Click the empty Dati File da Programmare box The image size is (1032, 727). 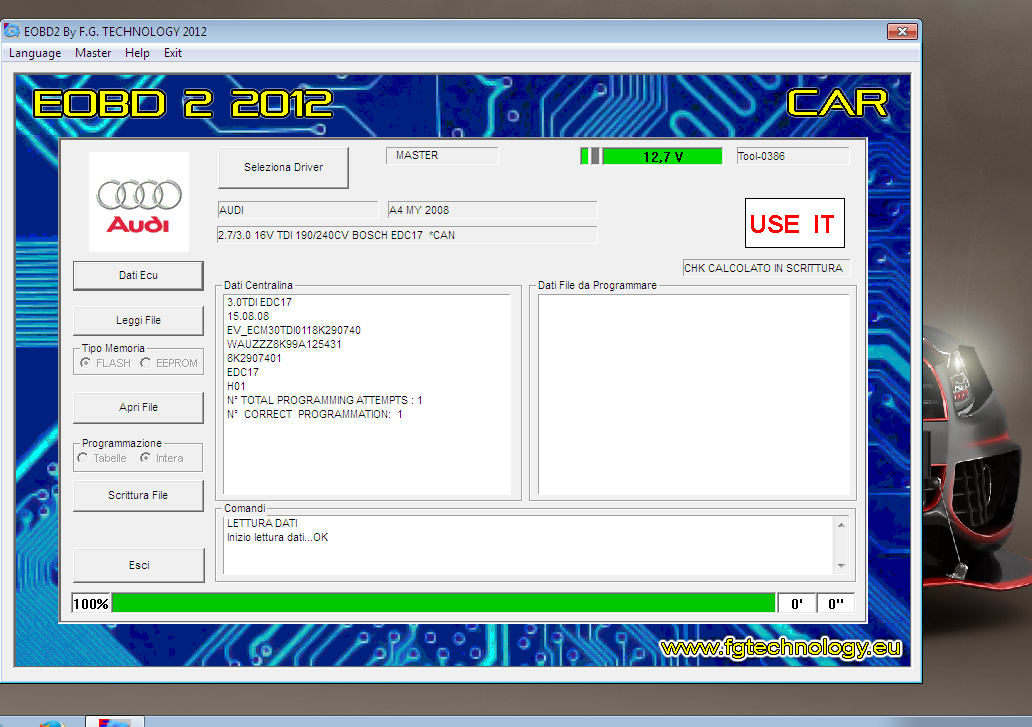click(694, 394)
